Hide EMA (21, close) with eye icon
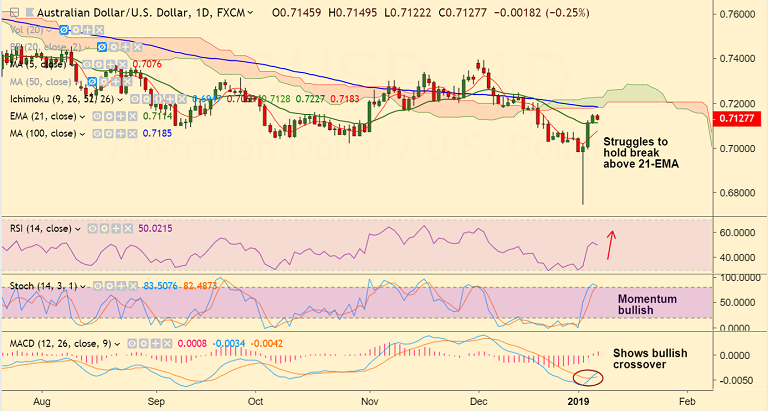Viewport: 768px width, 411px height. tap(97, 116)
